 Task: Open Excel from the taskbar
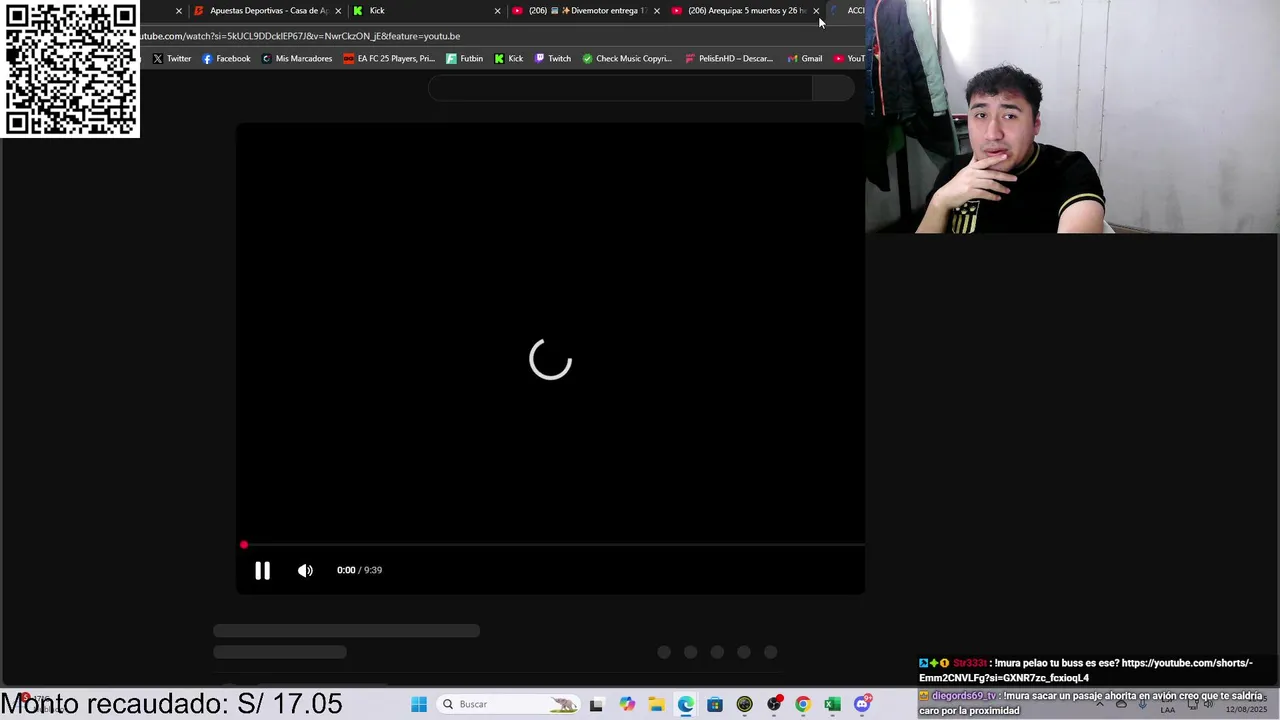click(x=832, y=705)
